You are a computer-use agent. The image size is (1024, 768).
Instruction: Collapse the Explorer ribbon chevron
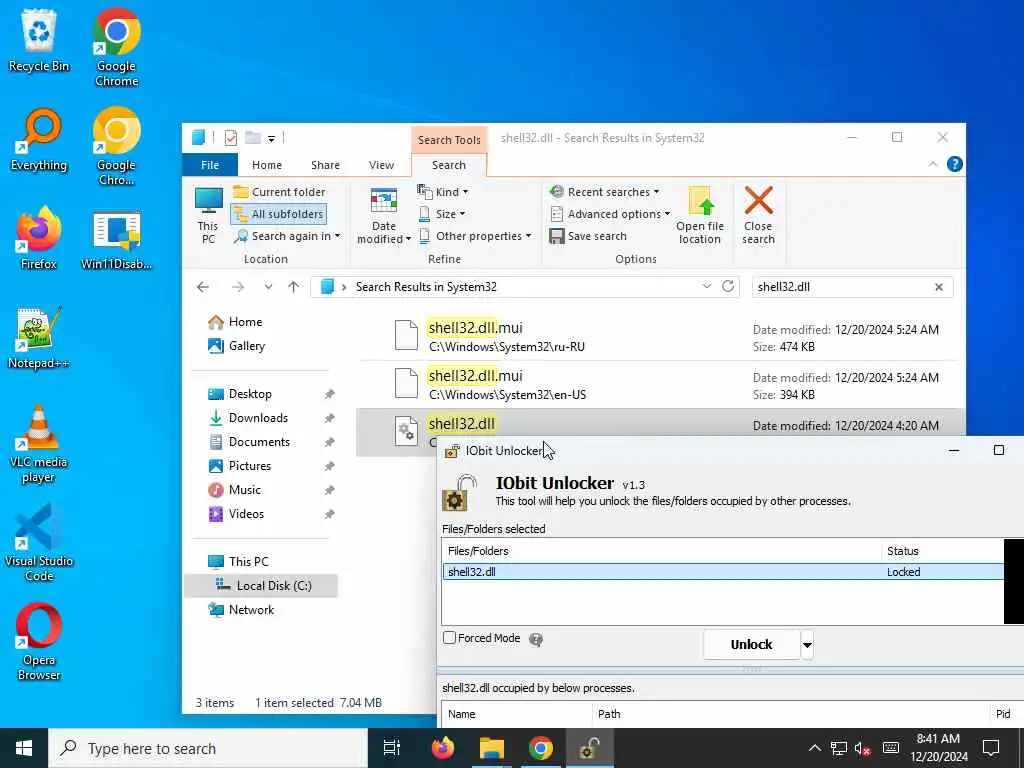pyautogui.click(x=933, y=165)
